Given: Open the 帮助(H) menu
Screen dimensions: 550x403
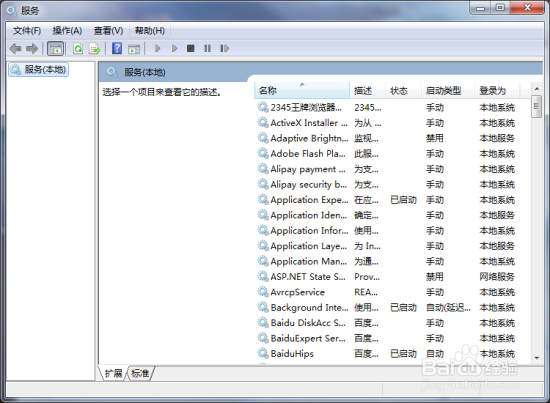Looking at the screenshot, I should [150, 31].
